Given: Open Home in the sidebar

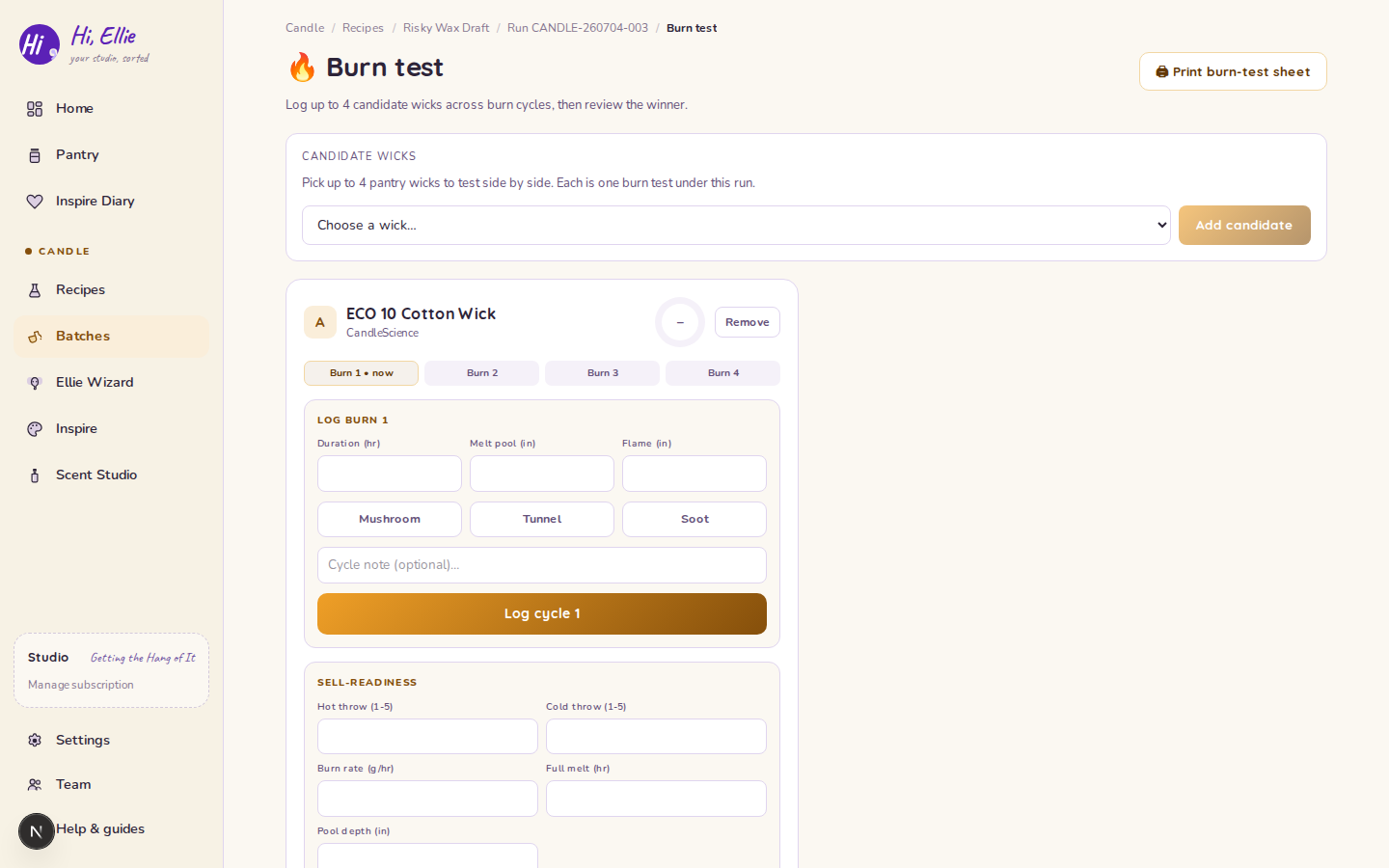Looking at the screenshot, I should pyautogui.click(x=111, y=109).
